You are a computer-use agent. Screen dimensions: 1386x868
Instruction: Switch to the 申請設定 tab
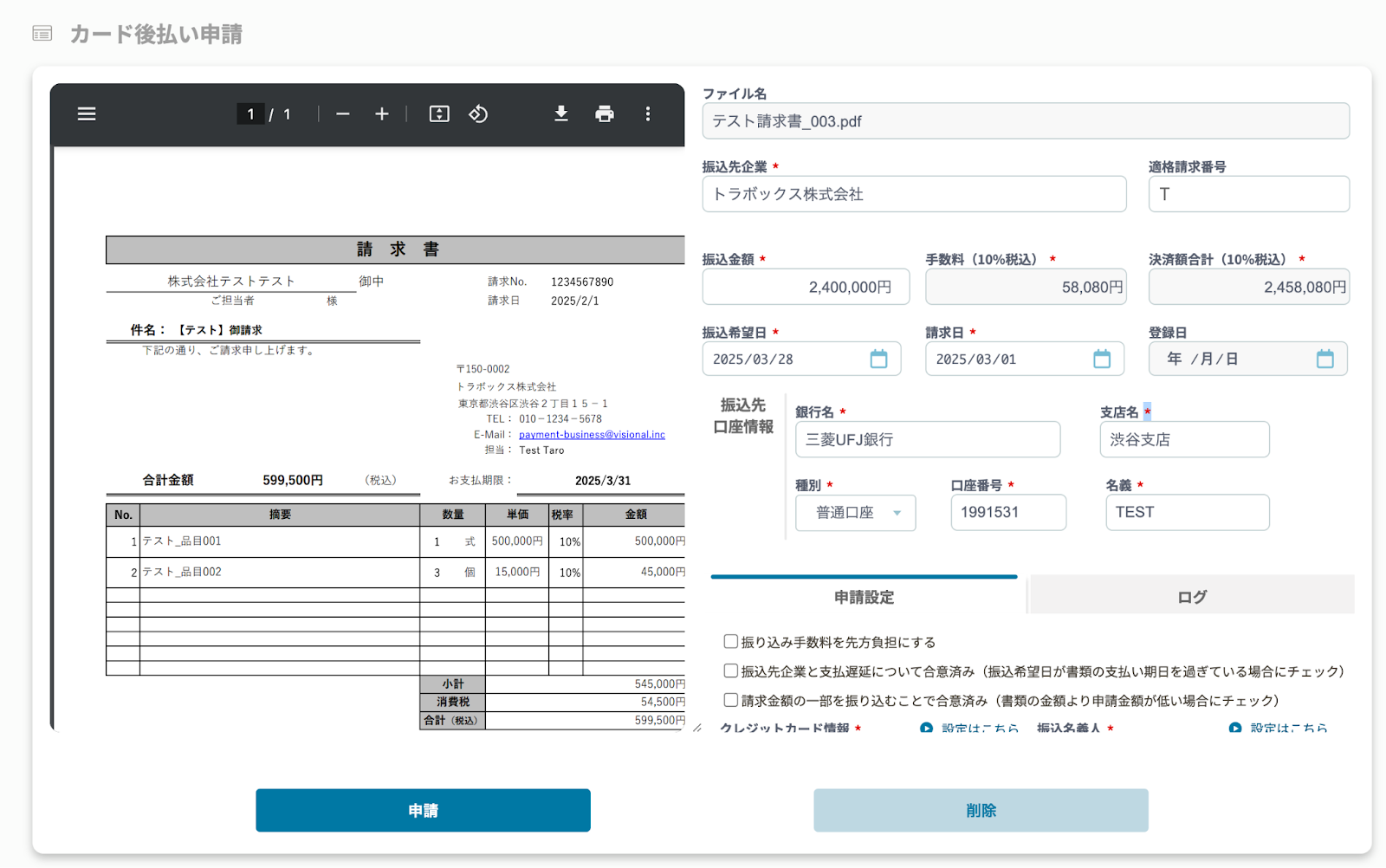tap(864, 596)
